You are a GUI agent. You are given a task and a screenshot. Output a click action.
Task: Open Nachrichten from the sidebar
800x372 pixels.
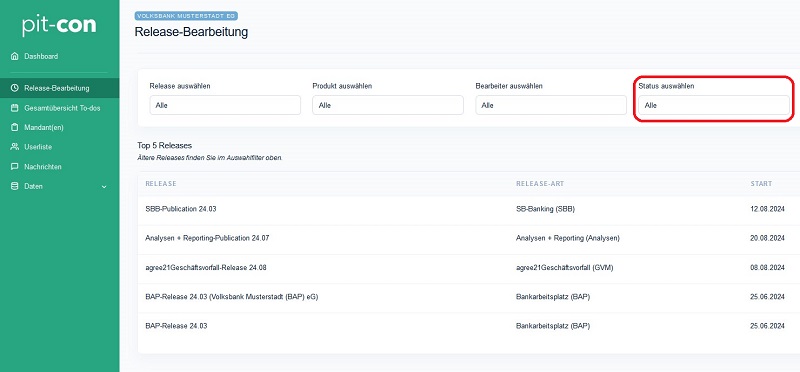coord(43,167)
